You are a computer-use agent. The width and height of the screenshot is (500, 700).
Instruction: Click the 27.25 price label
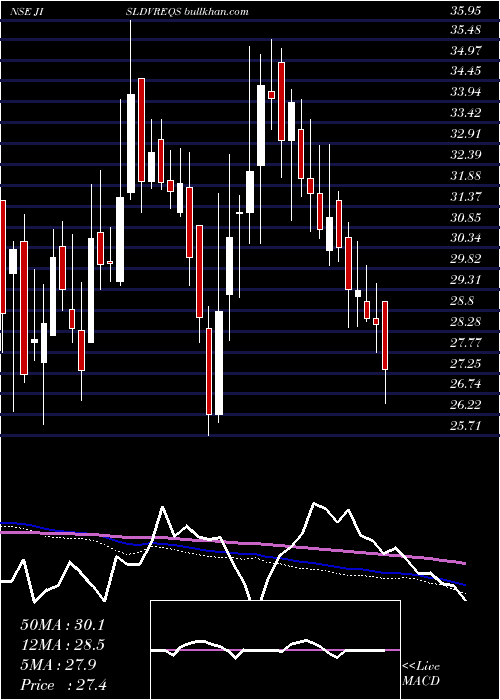tap(465, 364)
